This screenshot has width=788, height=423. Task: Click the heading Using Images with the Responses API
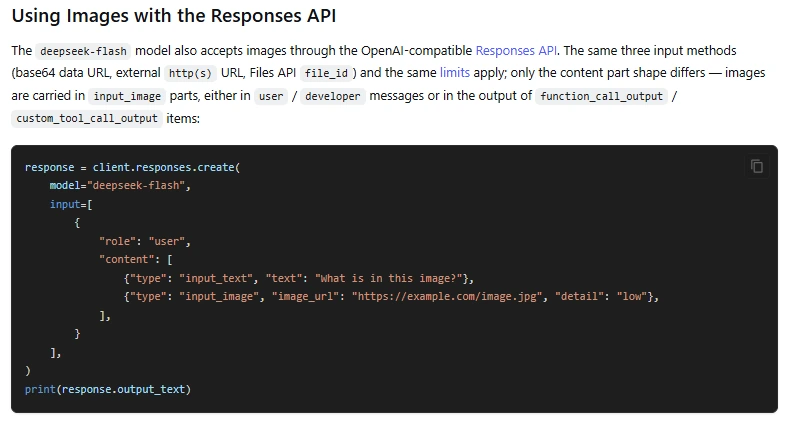[174, 16]
